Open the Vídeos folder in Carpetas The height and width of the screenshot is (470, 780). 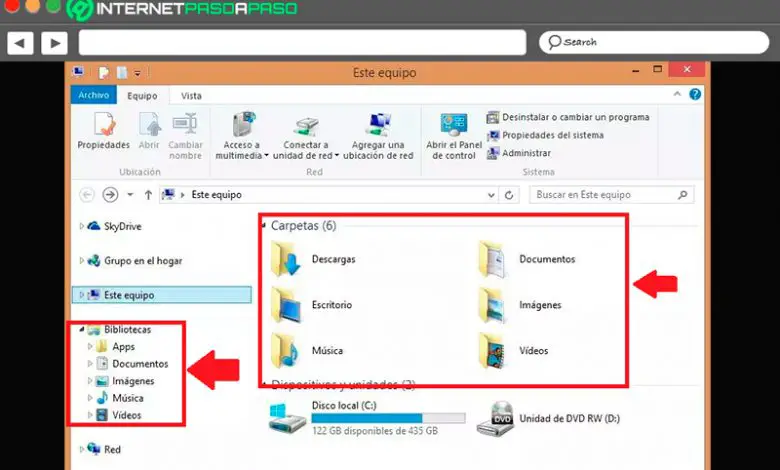click(513, 351)
